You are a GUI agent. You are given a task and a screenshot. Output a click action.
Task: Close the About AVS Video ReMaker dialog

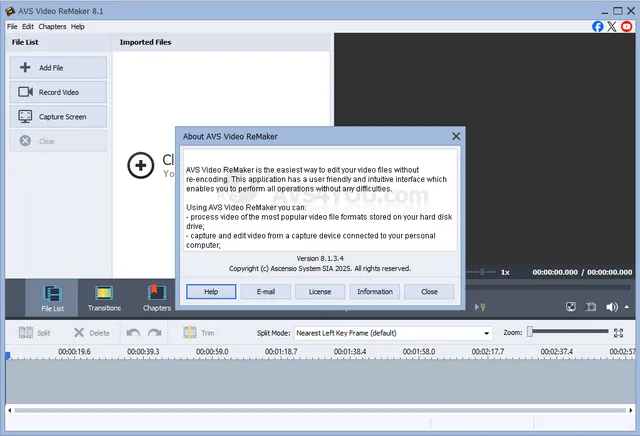[x=456, y=136]
